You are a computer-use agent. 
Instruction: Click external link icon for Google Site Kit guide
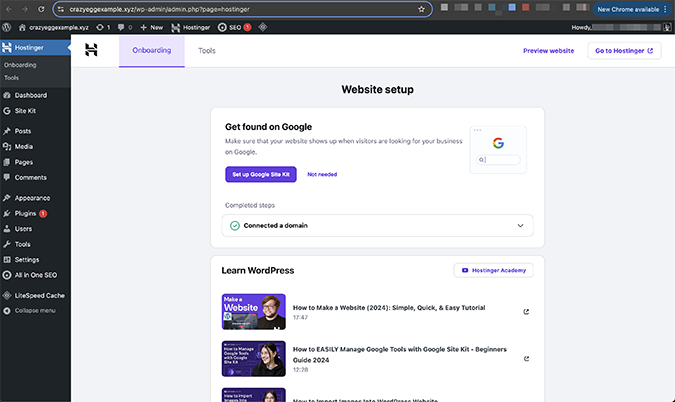[526, 359]
